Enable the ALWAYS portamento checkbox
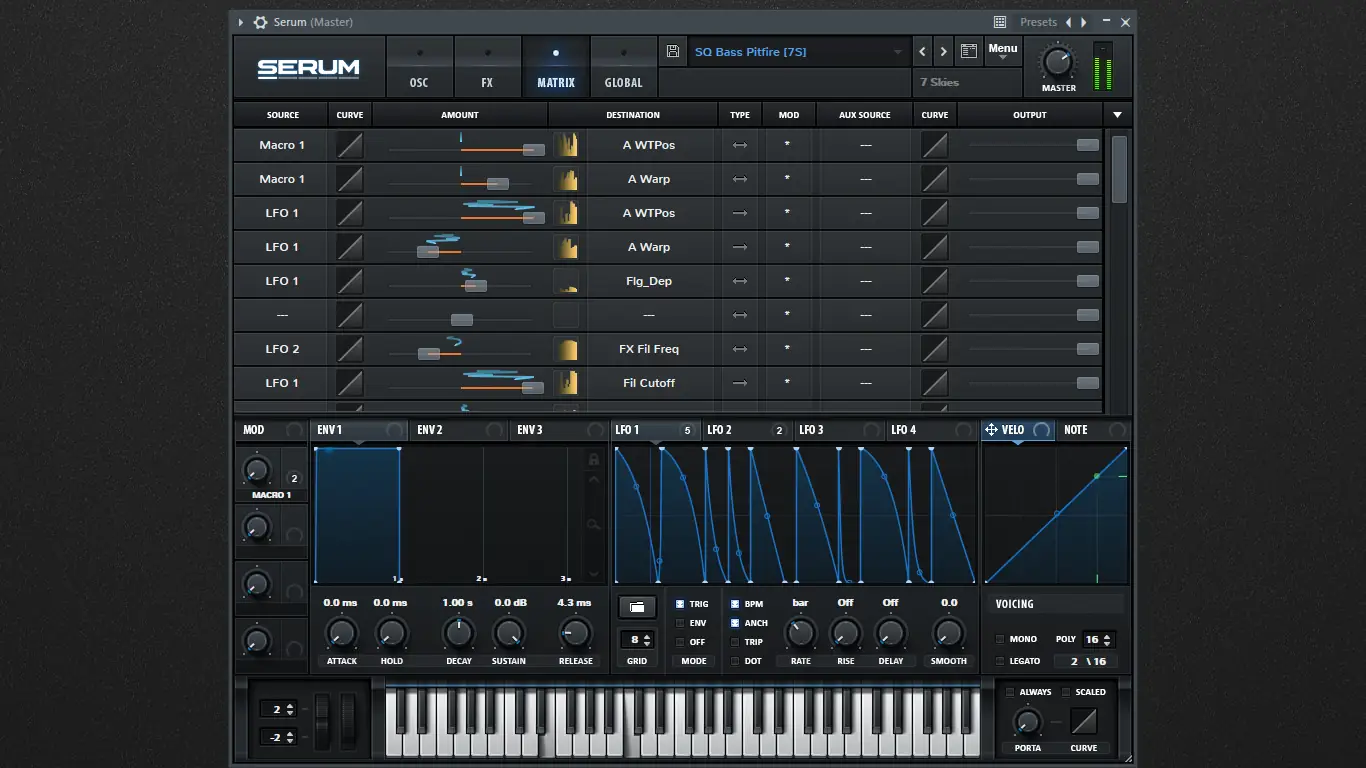 pos(1010,692)
